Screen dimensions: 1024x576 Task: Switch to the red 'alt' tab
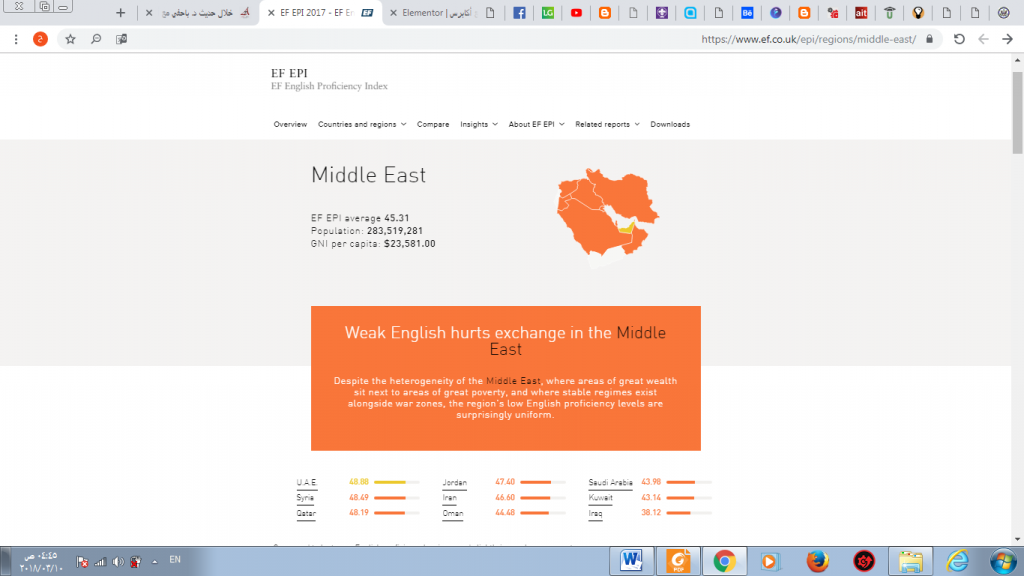pyautogui.click(x=861, y=12)
